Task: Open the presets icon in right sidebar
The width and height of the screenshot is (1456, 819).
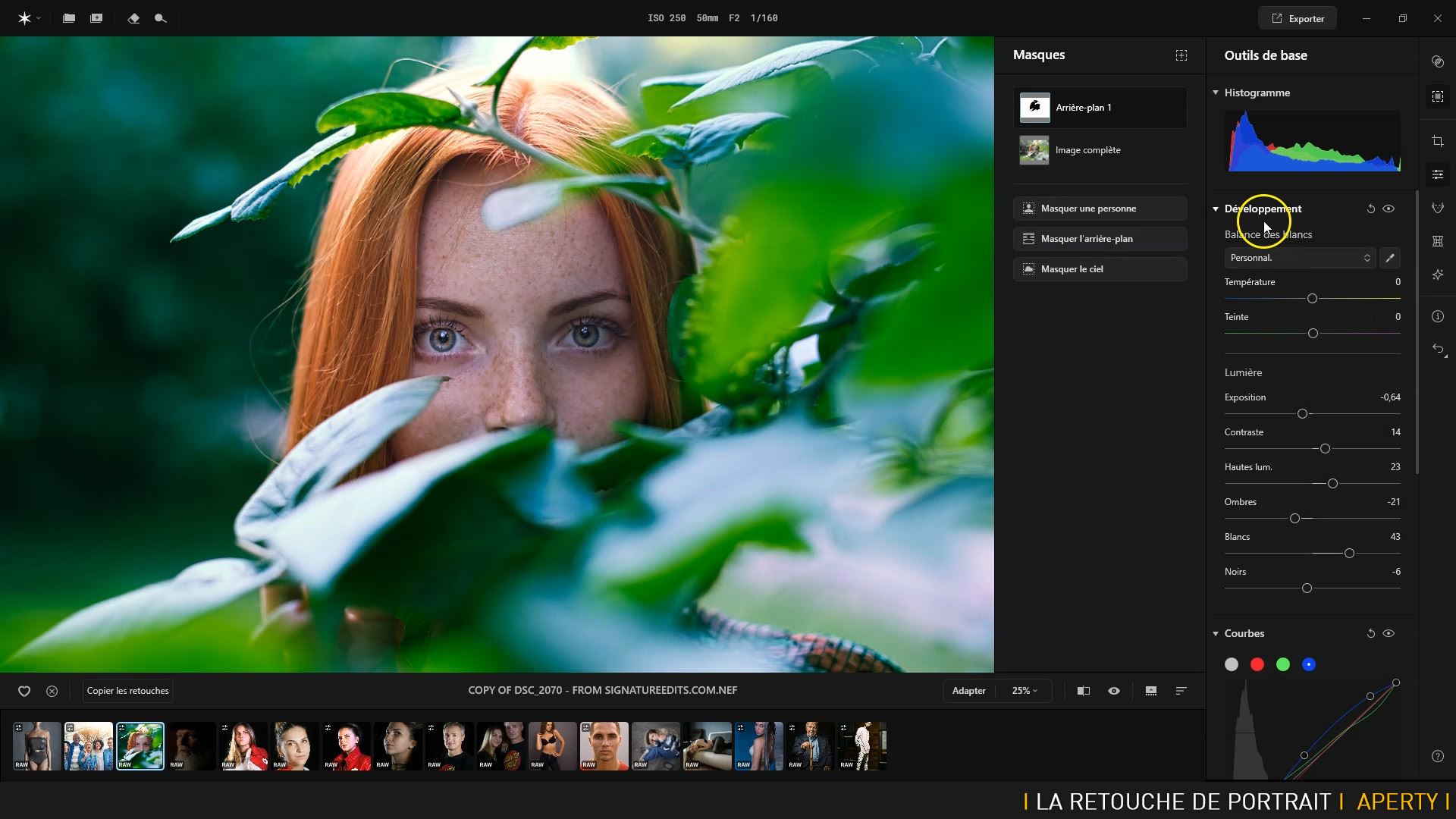Action: pyautogui.click(x=1438, y=61)
